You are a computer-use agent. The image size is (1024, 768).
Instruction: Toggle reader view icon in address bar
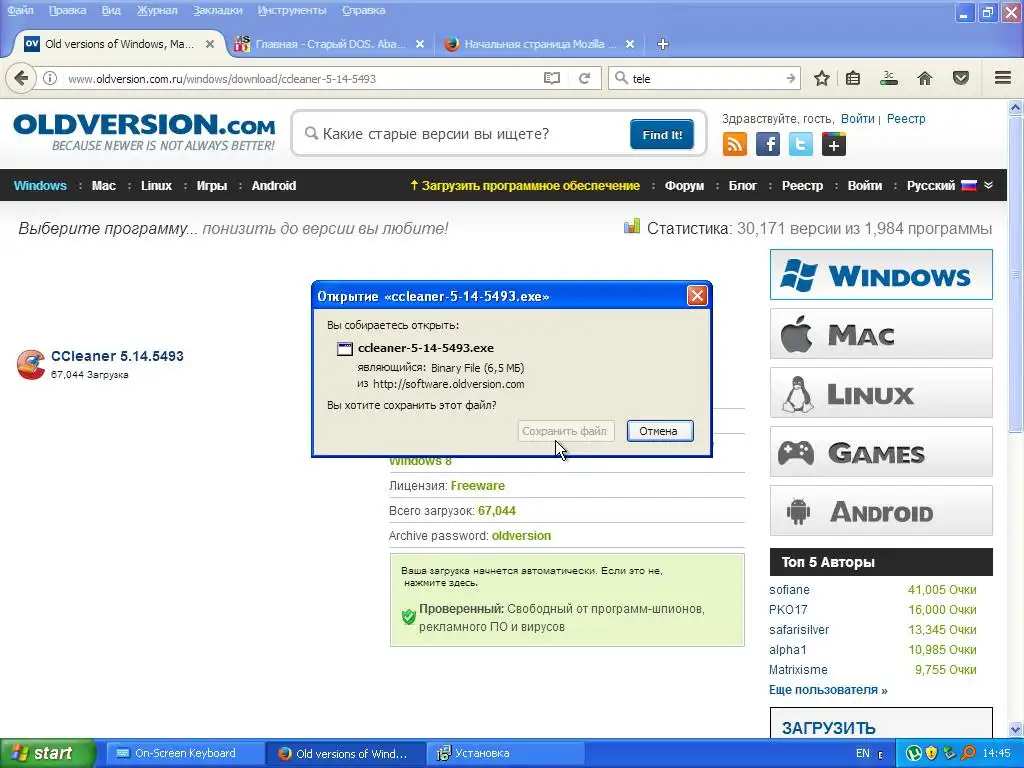tap(552, 78)
